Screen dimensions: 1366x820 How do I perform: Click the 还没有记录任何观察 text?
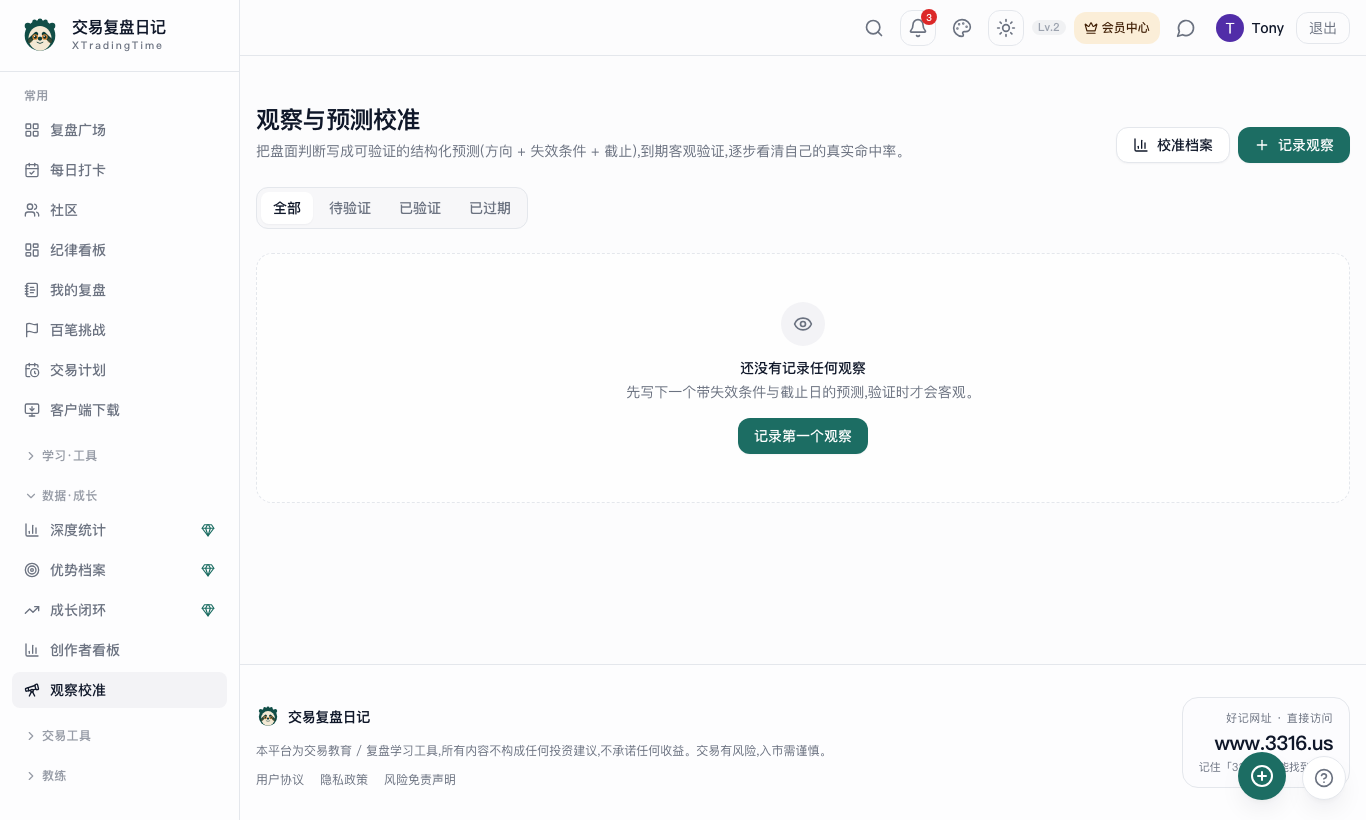pyautogui.click(x=803, y=368)
